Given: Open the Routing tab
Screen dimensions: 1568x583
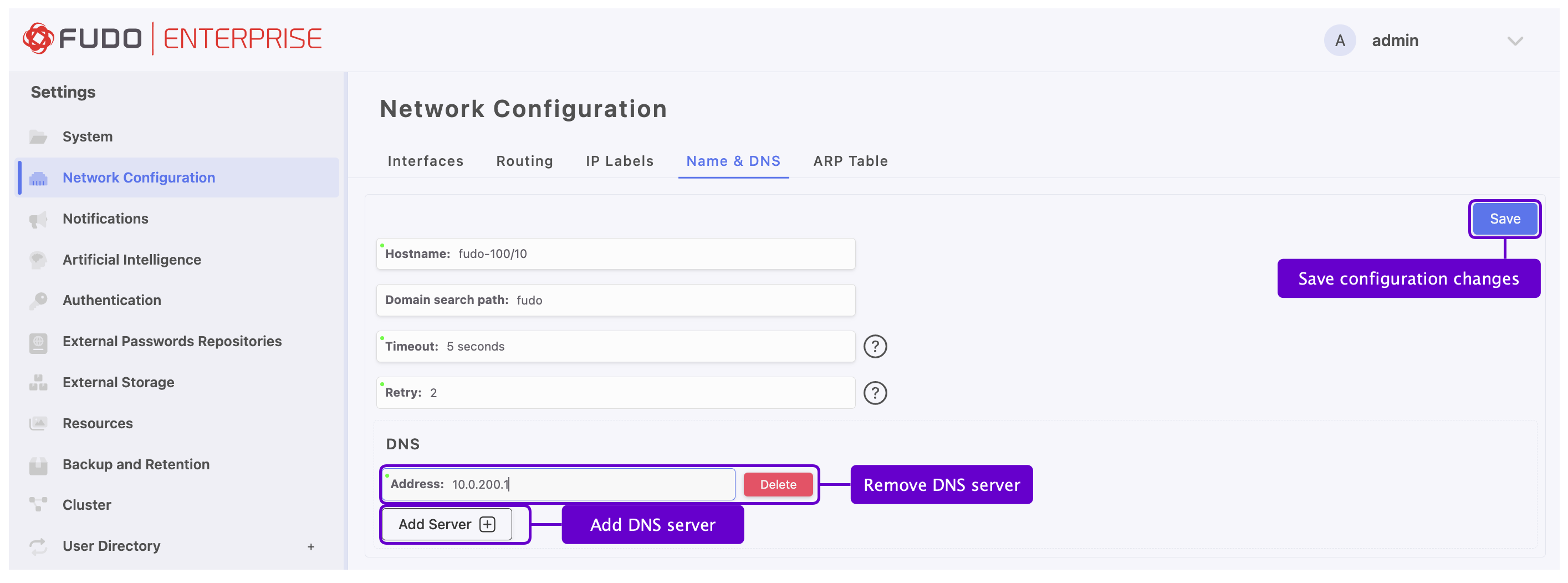Looking at the screenshot, I should click(524, 161).
